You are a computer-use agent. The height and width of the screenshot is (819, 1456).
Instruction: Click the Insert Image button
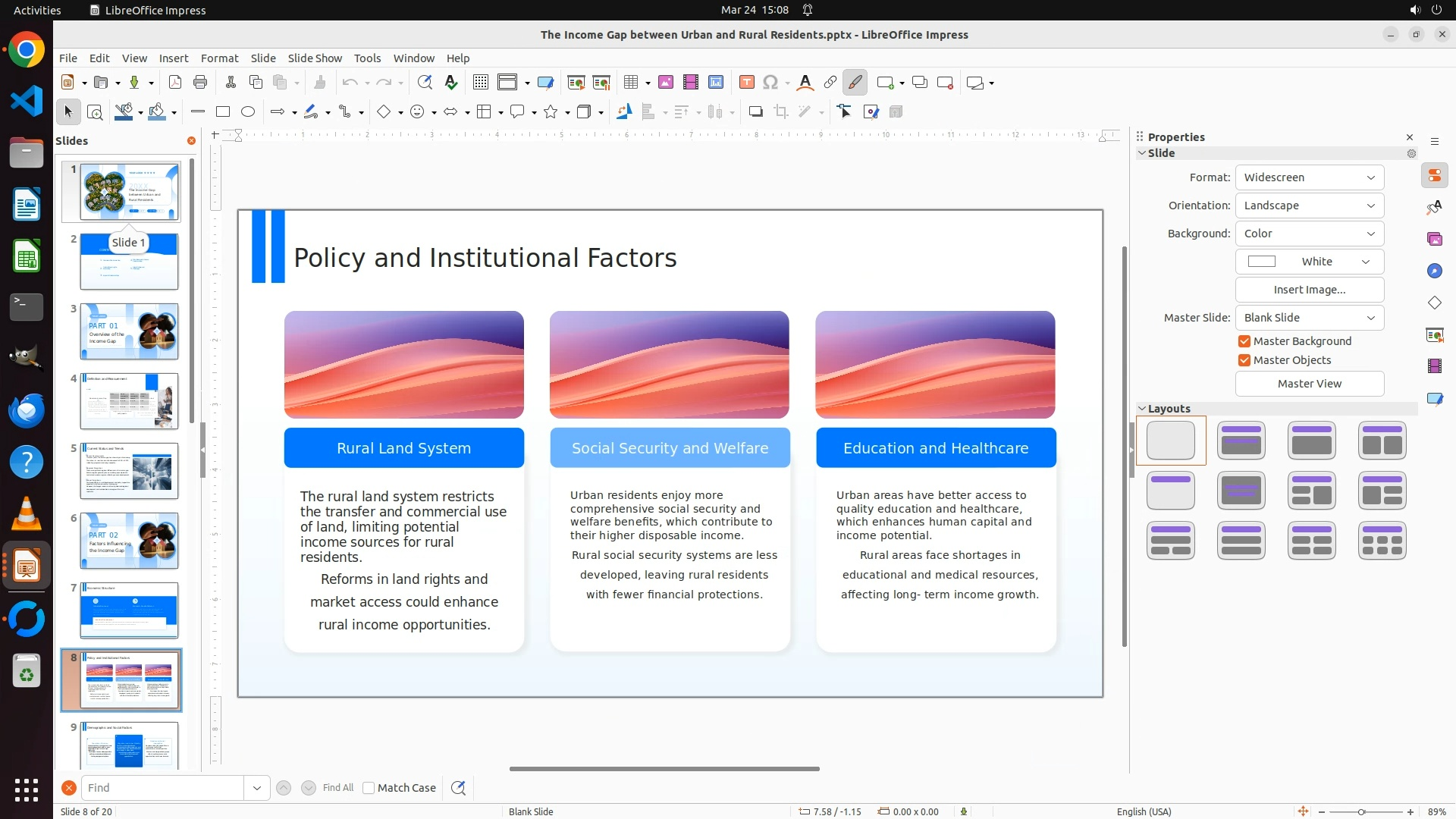click(x=1309, y=290)
